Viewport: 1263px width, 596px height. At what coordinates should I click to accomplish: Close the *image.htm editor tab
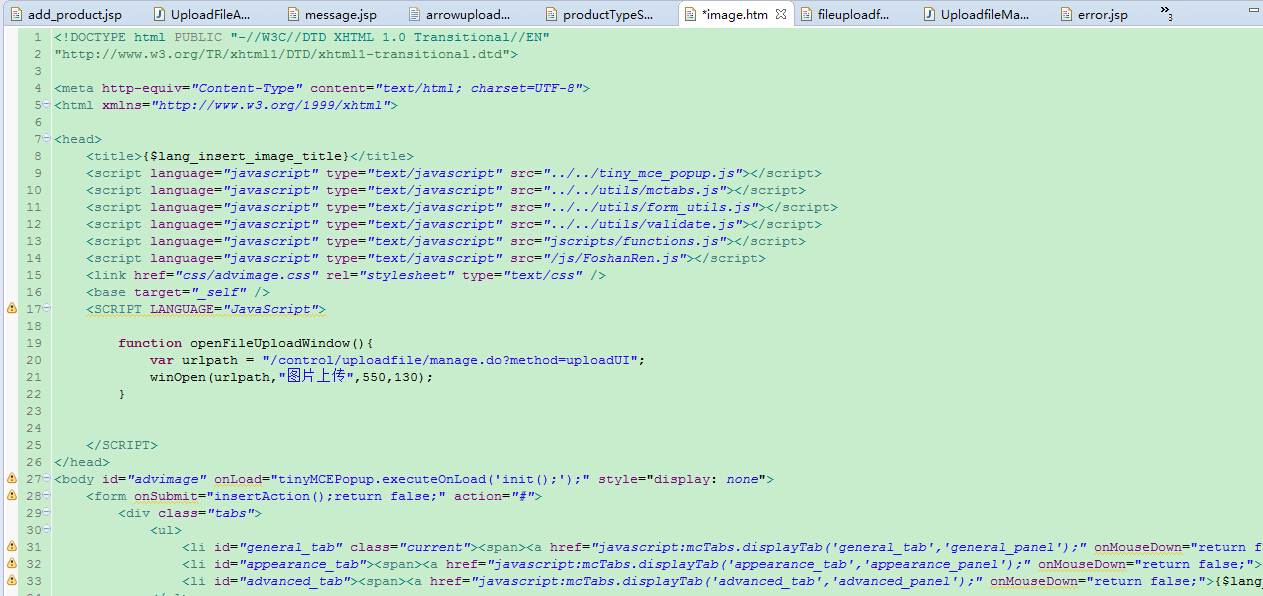click(781, 14)
